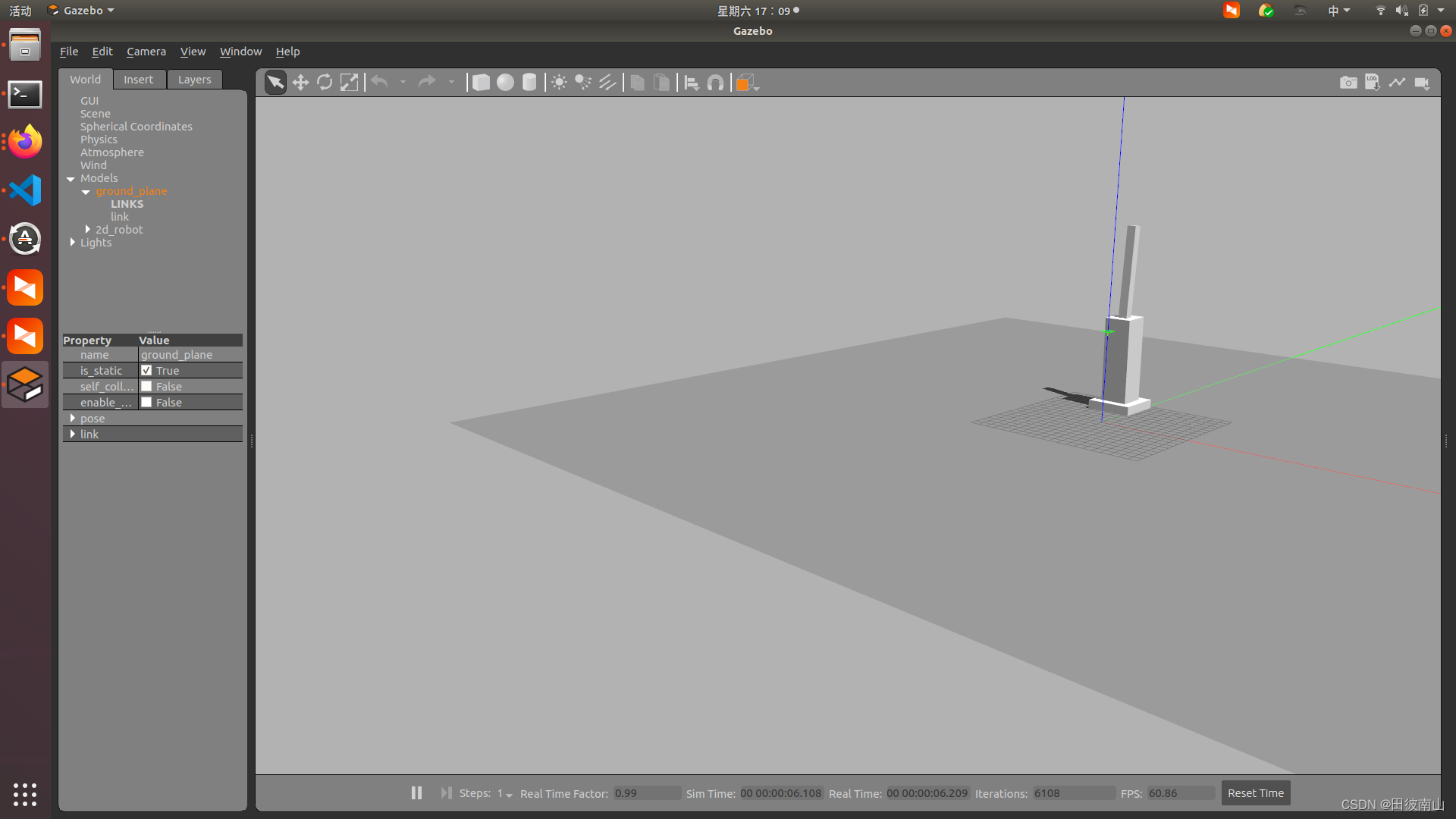This screenshot has width=1456, height=819.
Task: Click the box geometry insert icon
Action: click(481, 82)
